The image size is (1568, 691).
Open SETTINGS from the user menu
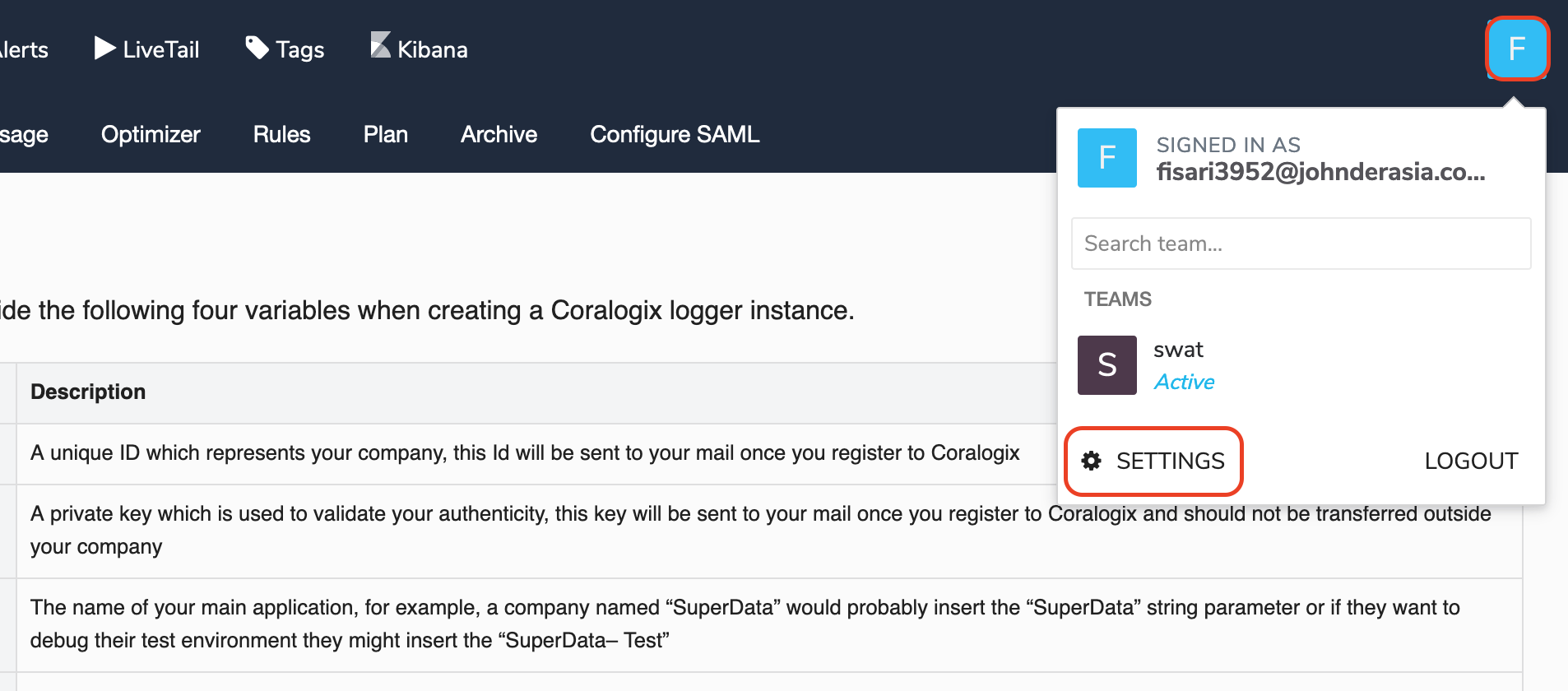click(1169, 461)
